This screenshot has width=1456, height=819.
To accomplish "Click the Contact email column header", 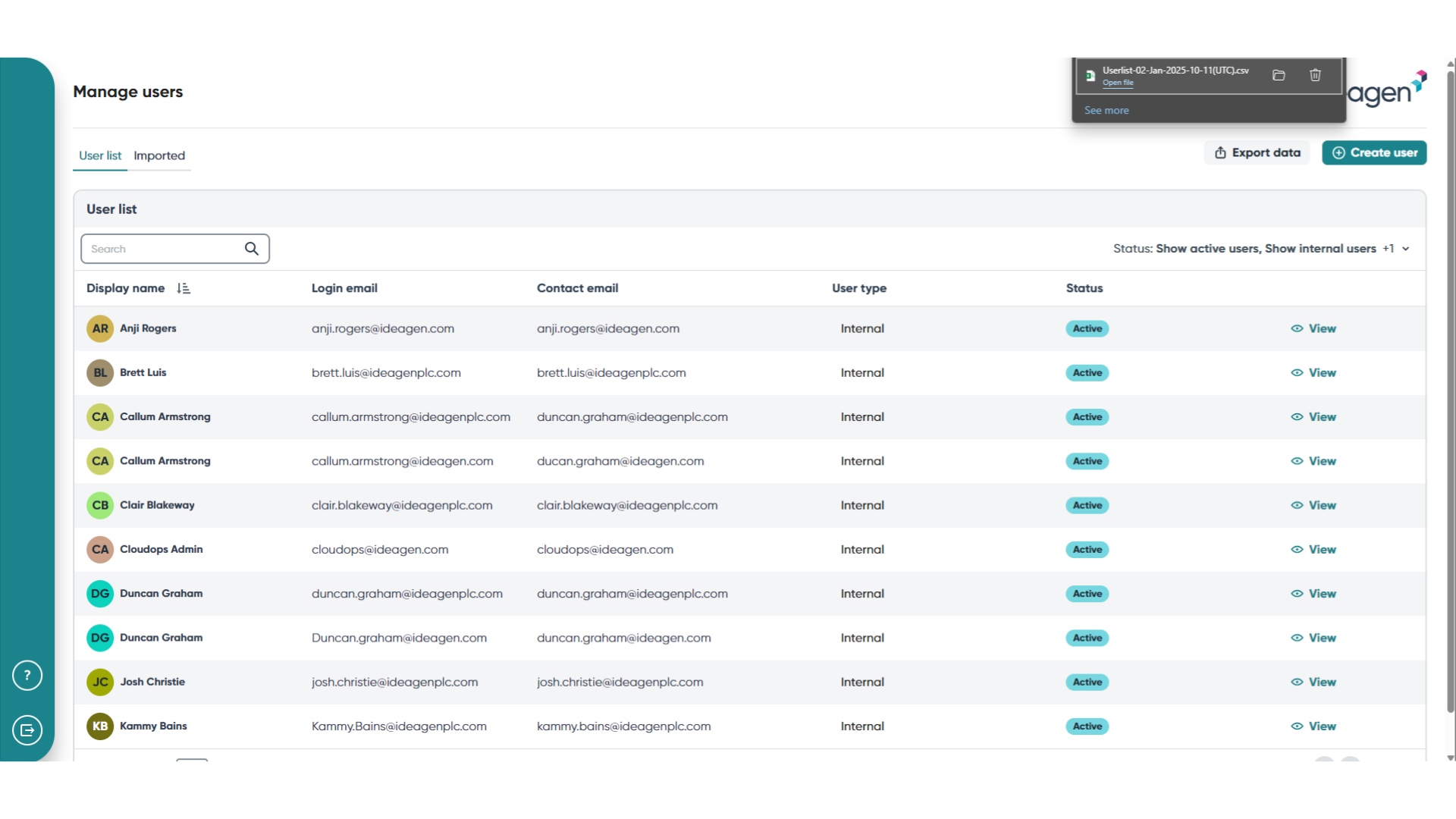I will point(577,288).
